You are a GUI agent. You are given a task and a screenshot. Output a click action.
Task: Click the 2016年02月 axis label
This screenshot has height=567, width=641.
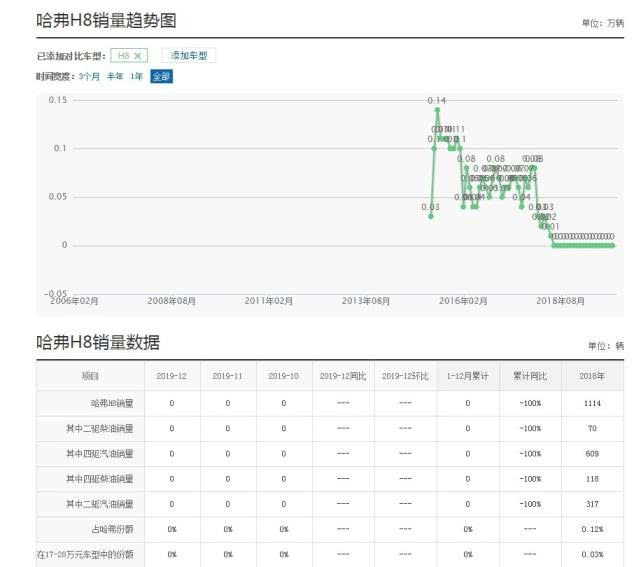[463, 301]
